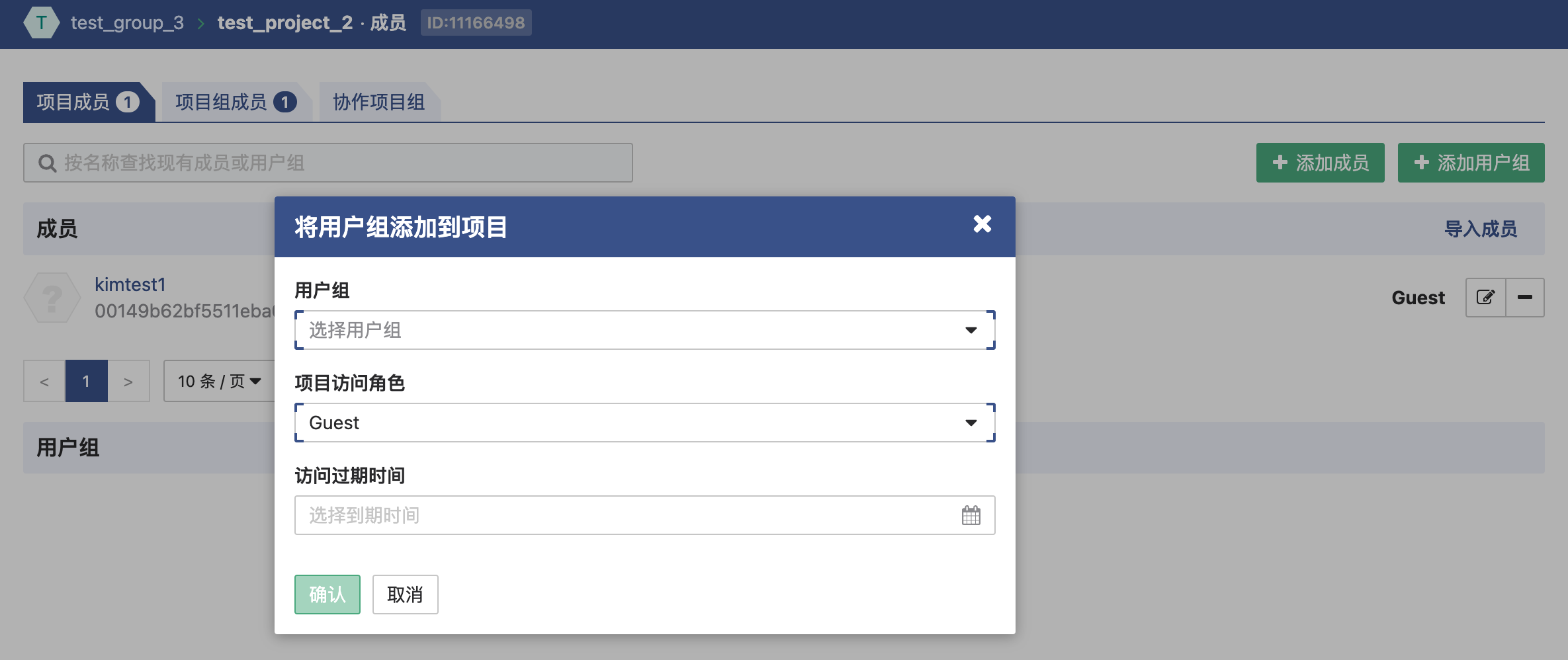
Task: Click the 选择到期时间 date input field
Action: (622, 515)
